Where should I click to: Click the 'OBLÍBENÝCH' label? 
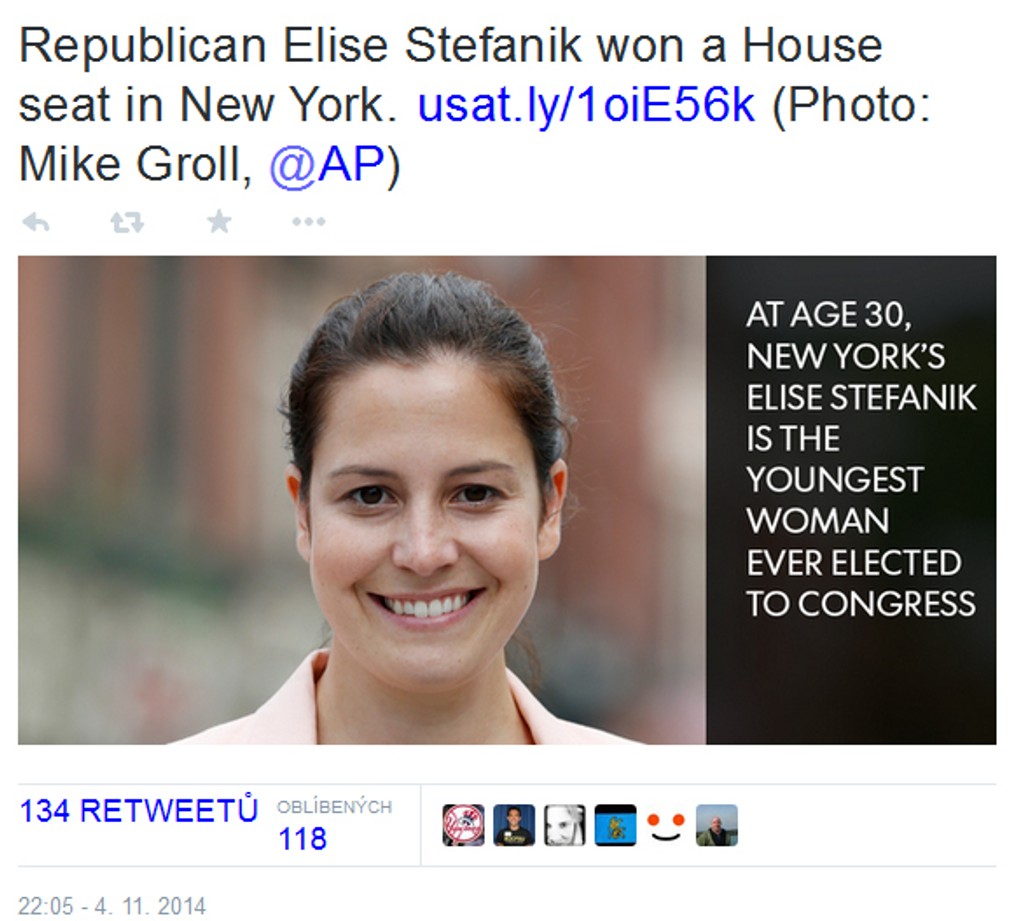pos(334,807)
